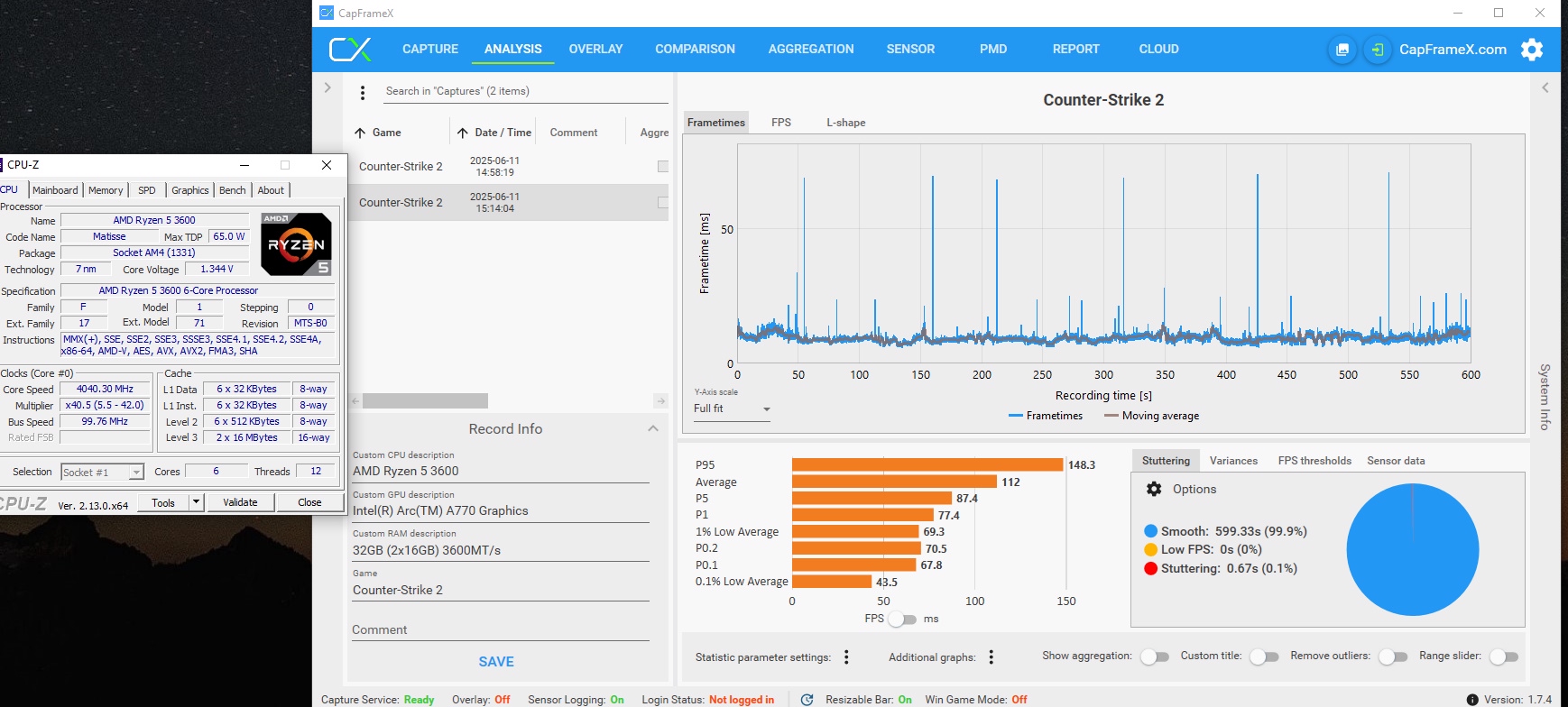Toggle Frametimes legend entry

pyautogui.click(x=1046, y=416)
